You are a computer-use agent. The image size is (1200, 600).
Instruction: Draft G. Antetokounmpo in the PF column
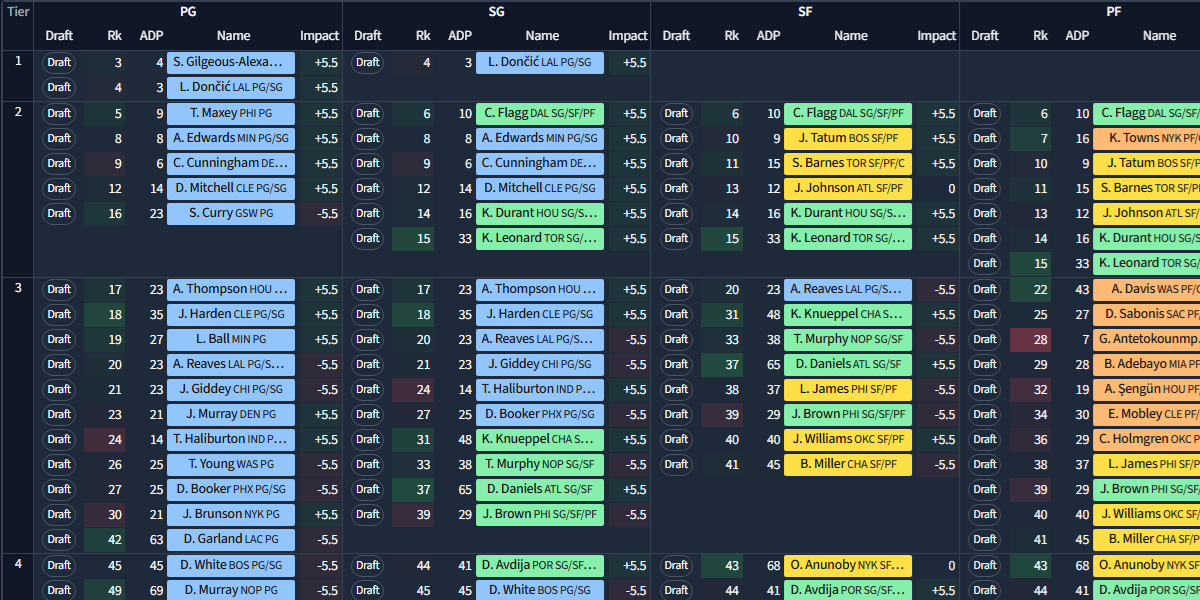[985, 340]
